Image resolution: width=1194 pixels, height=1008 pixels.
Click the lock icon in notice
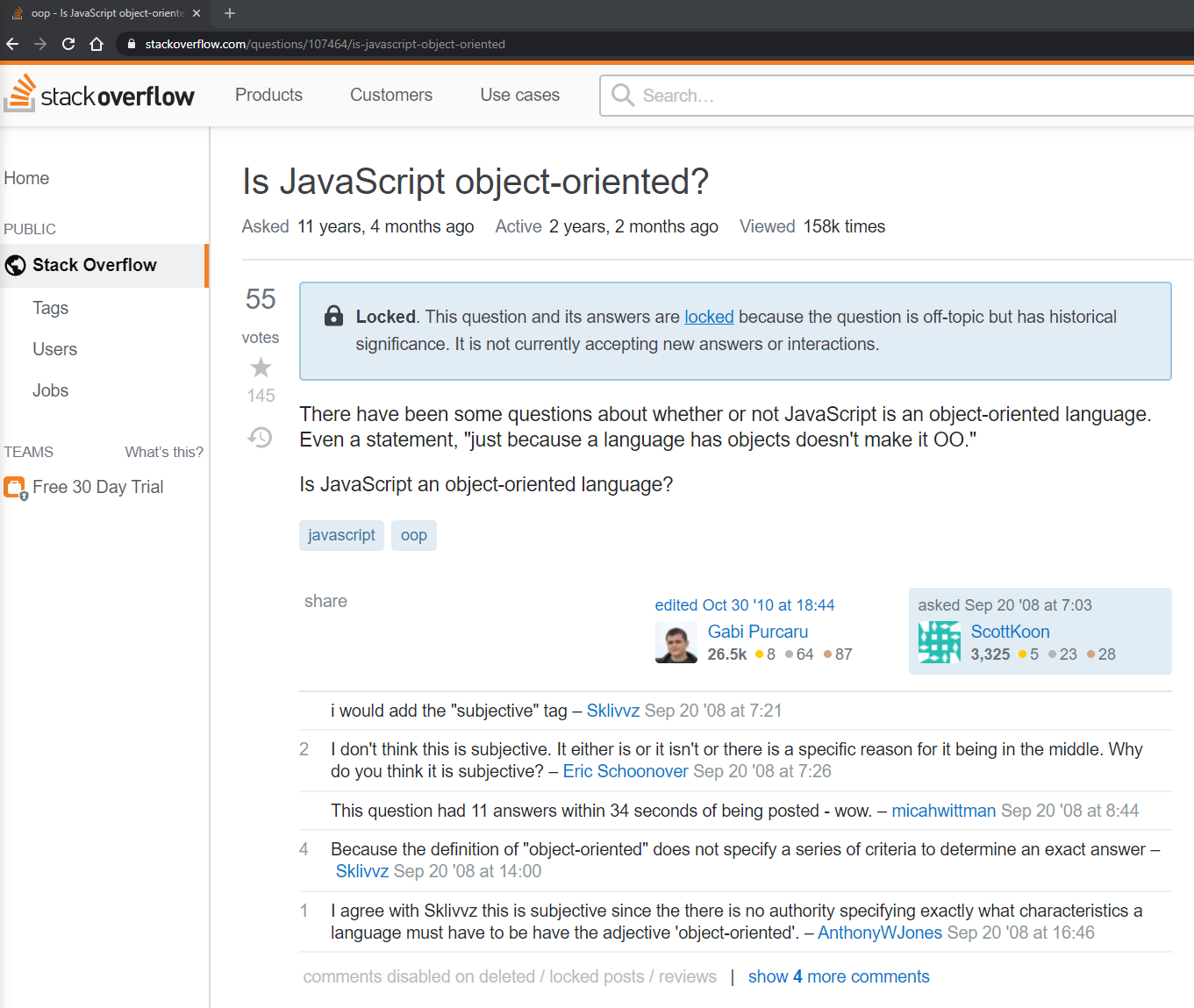pyautogui.click(x=333, y=316)
